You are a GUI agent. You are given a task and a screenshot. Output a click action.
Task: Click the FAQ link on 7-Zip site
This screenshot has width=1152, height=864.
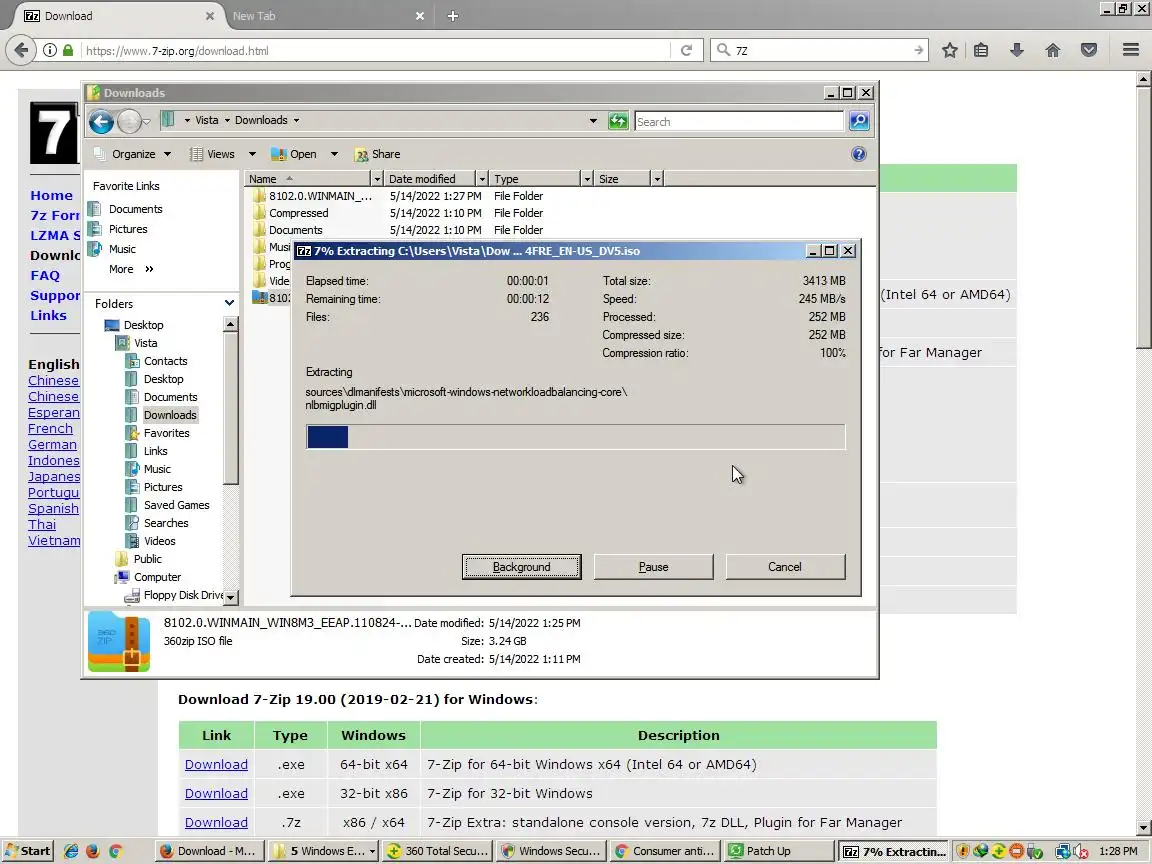(x=45, y=276)
